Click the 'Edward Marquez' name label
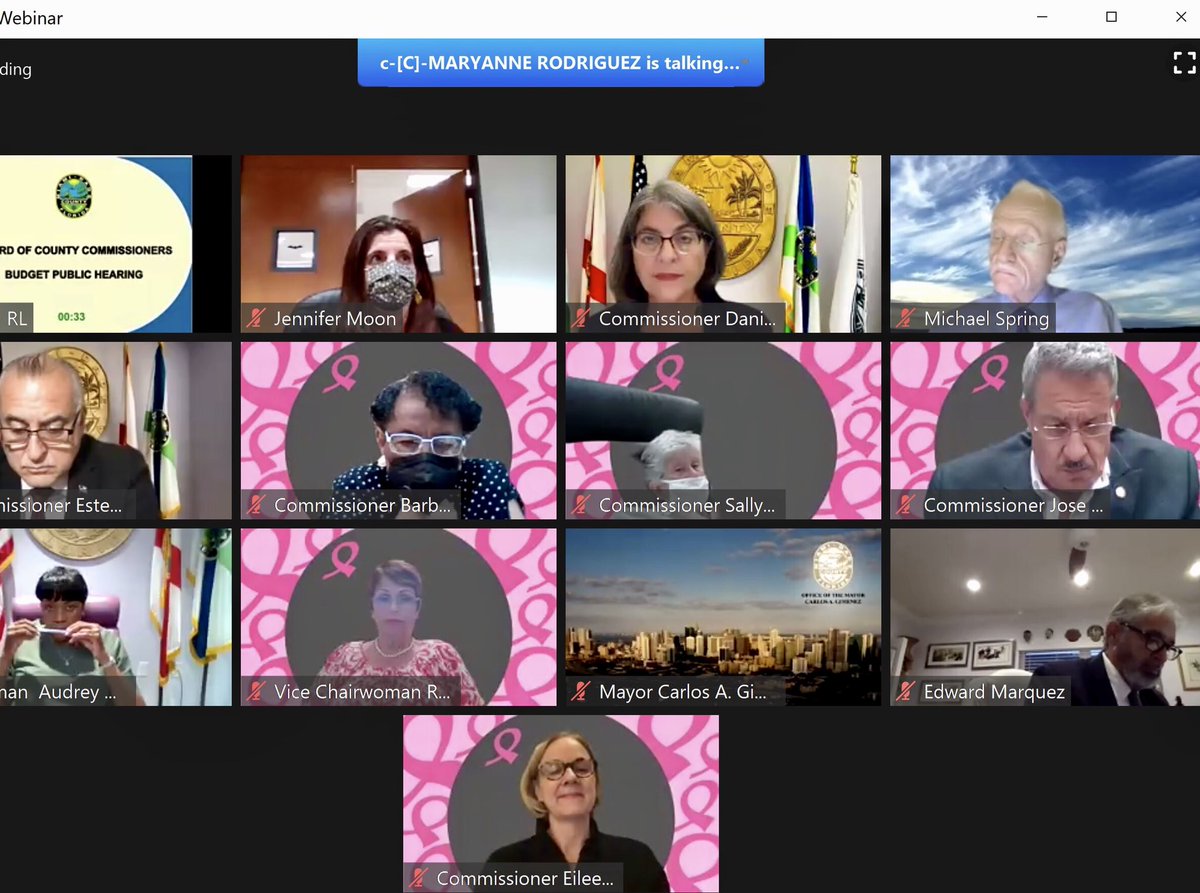 (994, 692)
